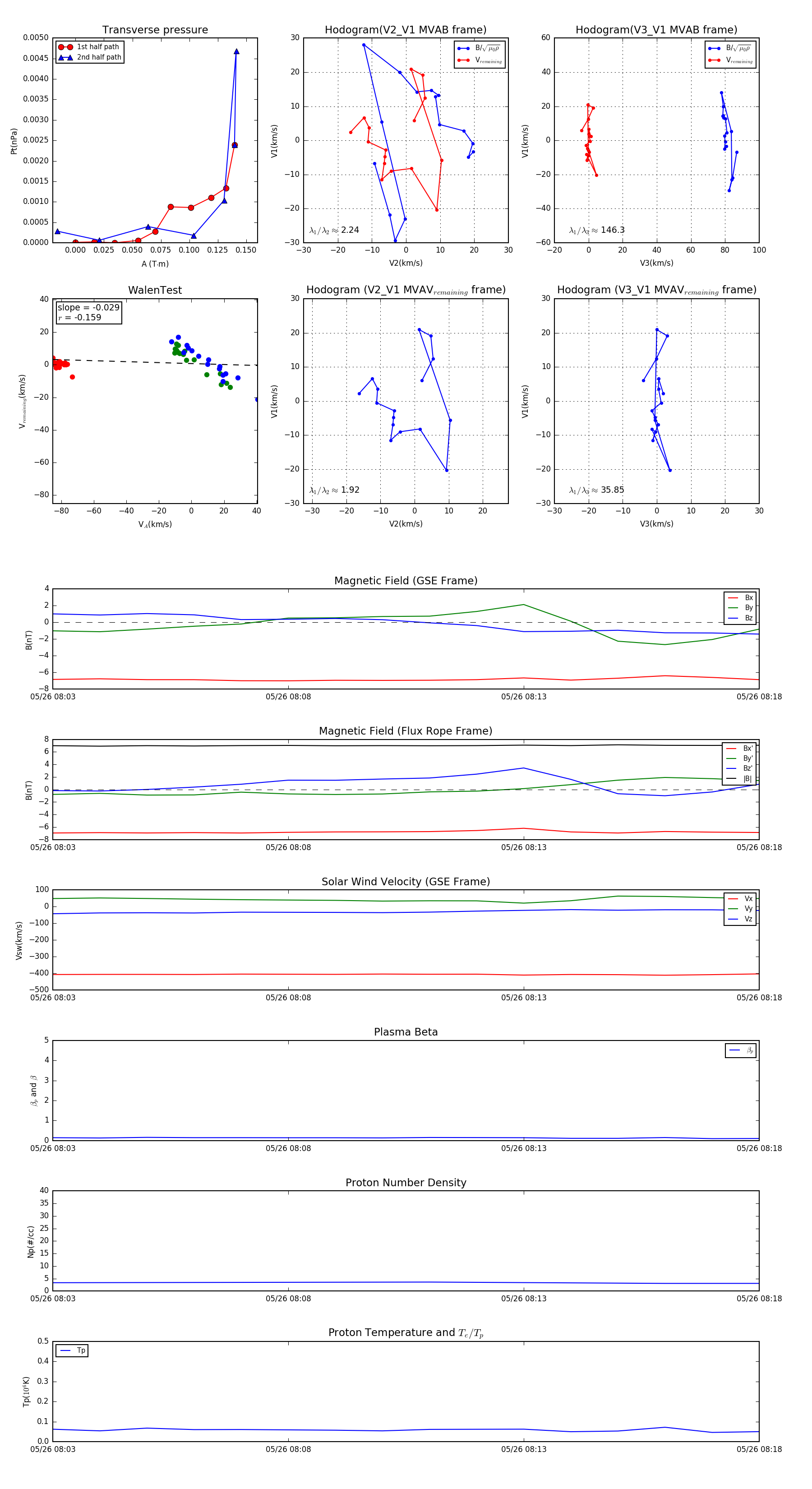This screenshot has width=812, height=1489.
Task: Click the 'Vsw(km/s)' y-axis label
Action: [x=19, y=940]
